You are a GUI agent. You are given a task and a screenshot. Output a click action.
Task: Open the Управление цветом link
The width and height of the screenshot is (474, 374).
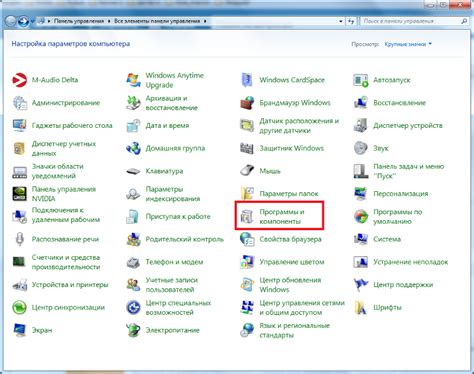pos(292,262)
